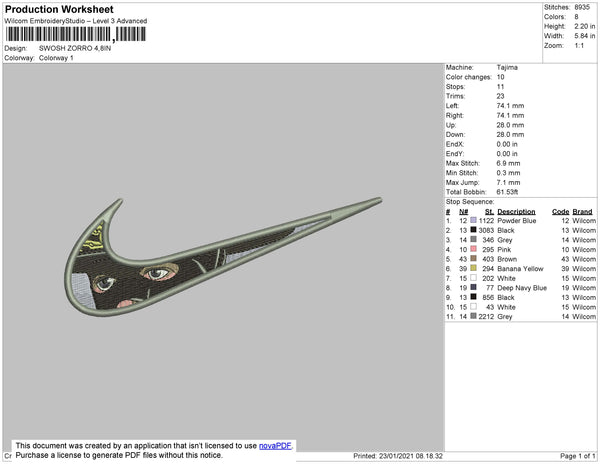Click design name 'SWOSH ZORRO 4,8IN'
The height and width of the screenshot is (464, 600).
coord(75,48)
